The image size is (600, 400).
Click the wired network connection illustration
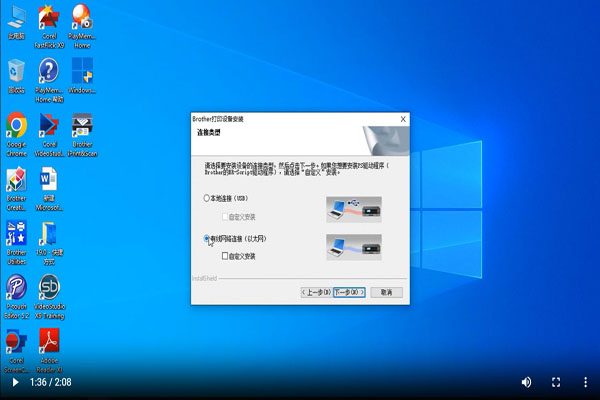(x=354, y=247)
